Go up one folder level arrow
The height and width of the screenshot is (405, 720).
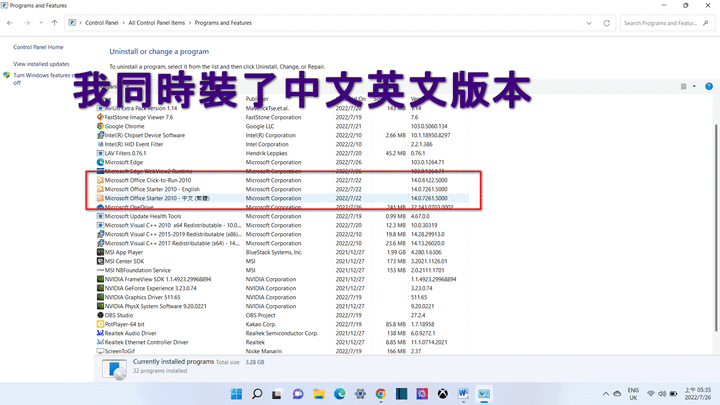(x=55, y=22)
